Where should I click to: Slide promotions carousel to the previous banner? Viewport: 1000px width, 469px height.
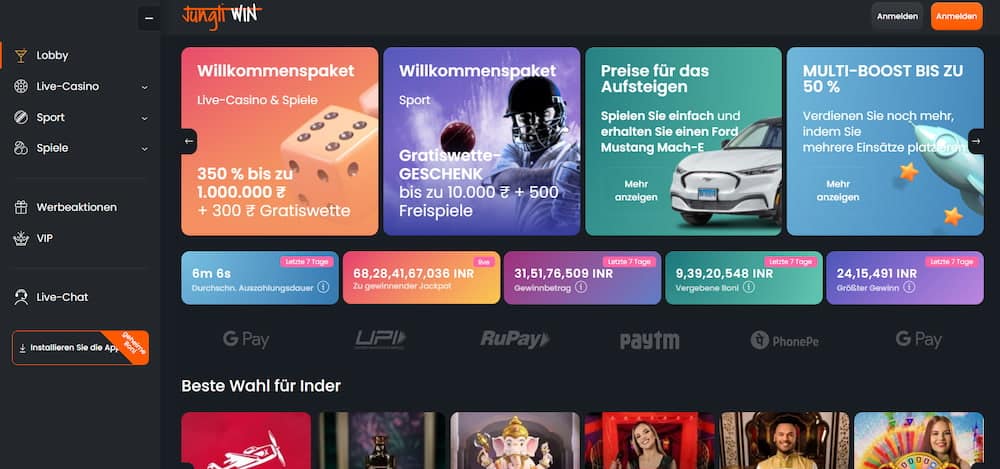[x=189, y=141]
